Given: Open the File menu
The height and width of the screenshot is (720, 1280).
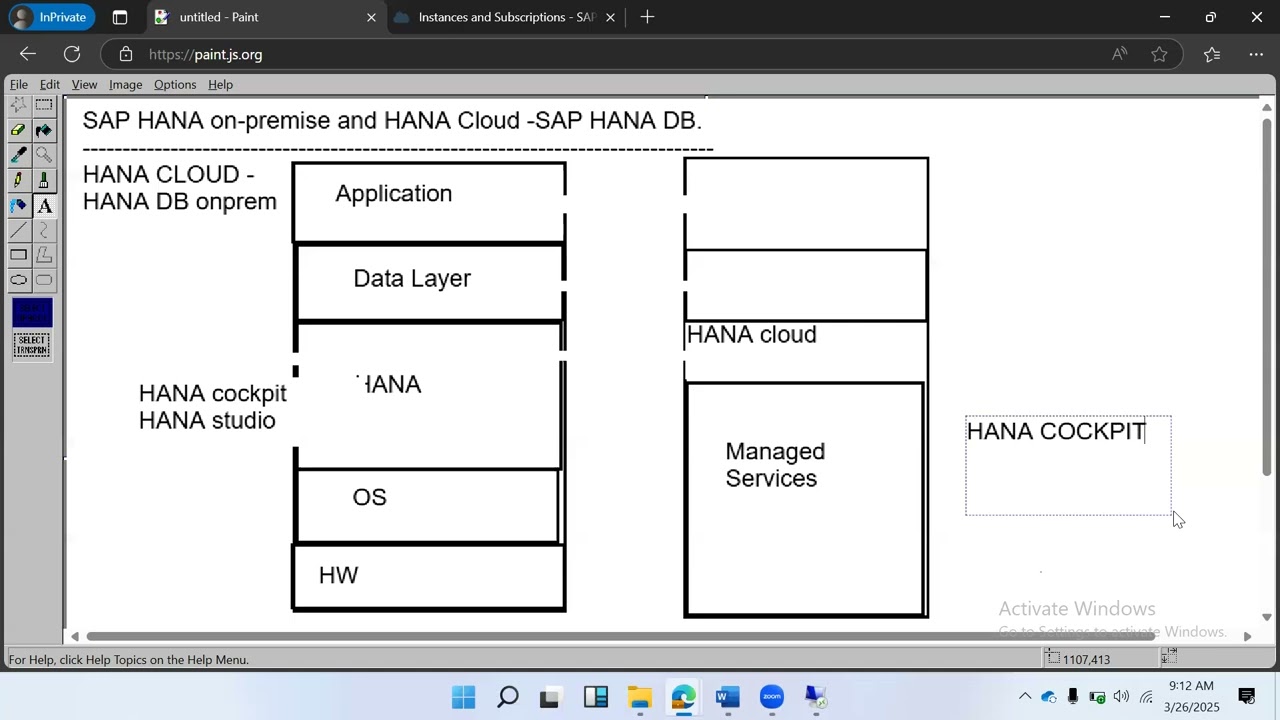Looking at the screenshot, I should [19, 85].
